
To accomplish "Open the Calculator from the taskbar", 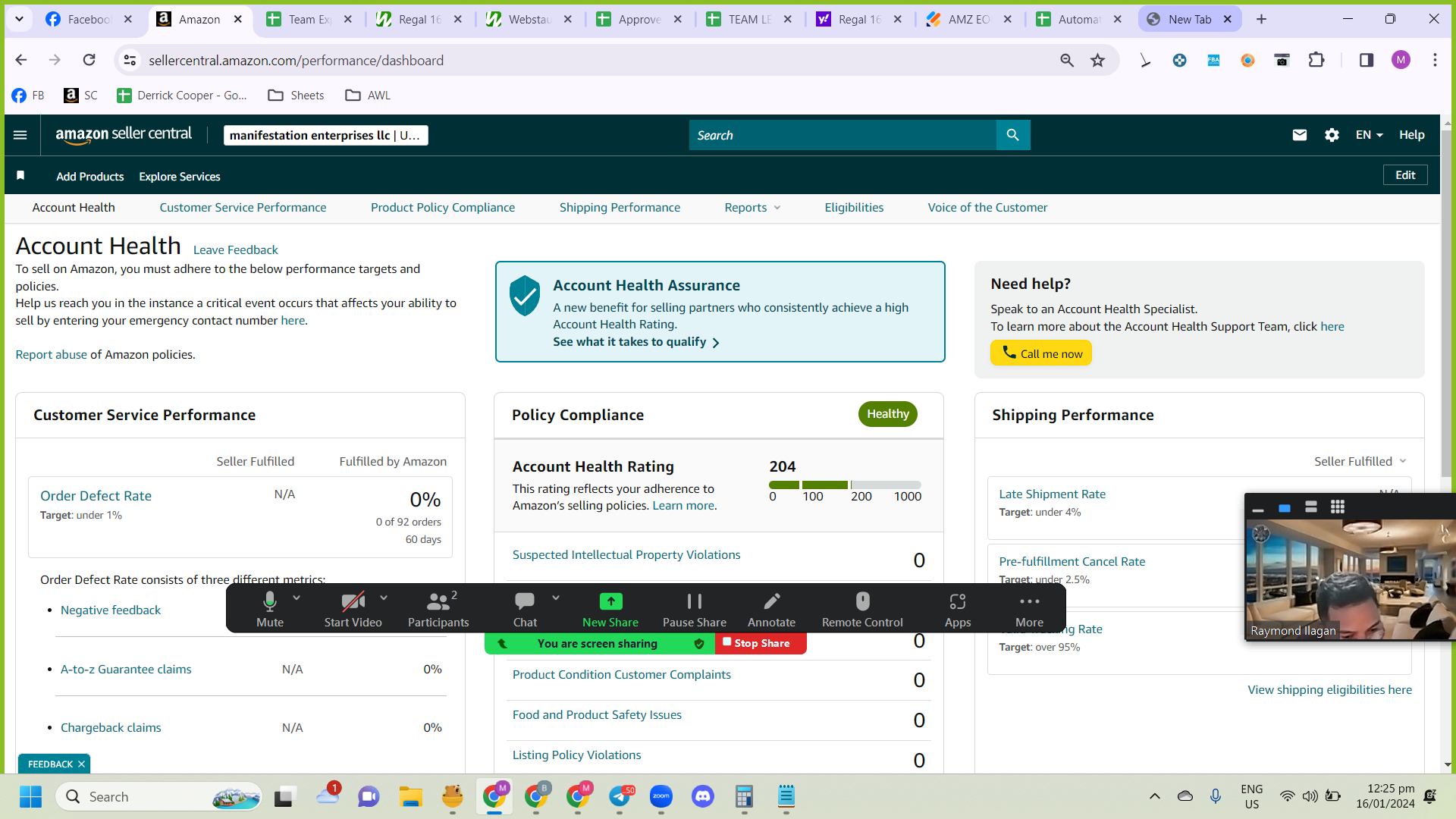I will tap(744, 797).
